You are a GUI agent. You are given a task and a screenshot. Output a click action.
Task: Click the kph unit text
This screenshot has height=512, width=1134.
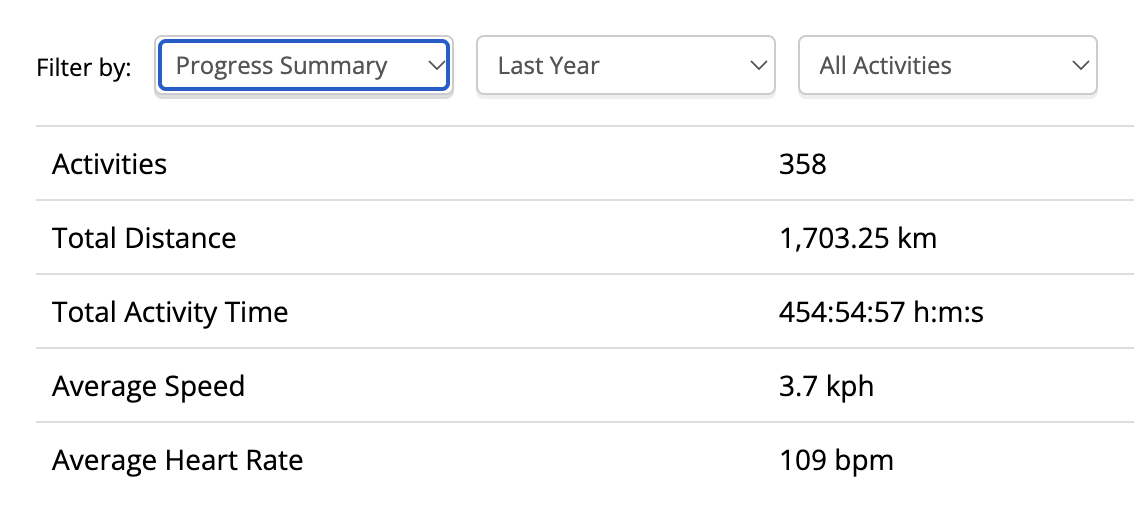(849, 387)
